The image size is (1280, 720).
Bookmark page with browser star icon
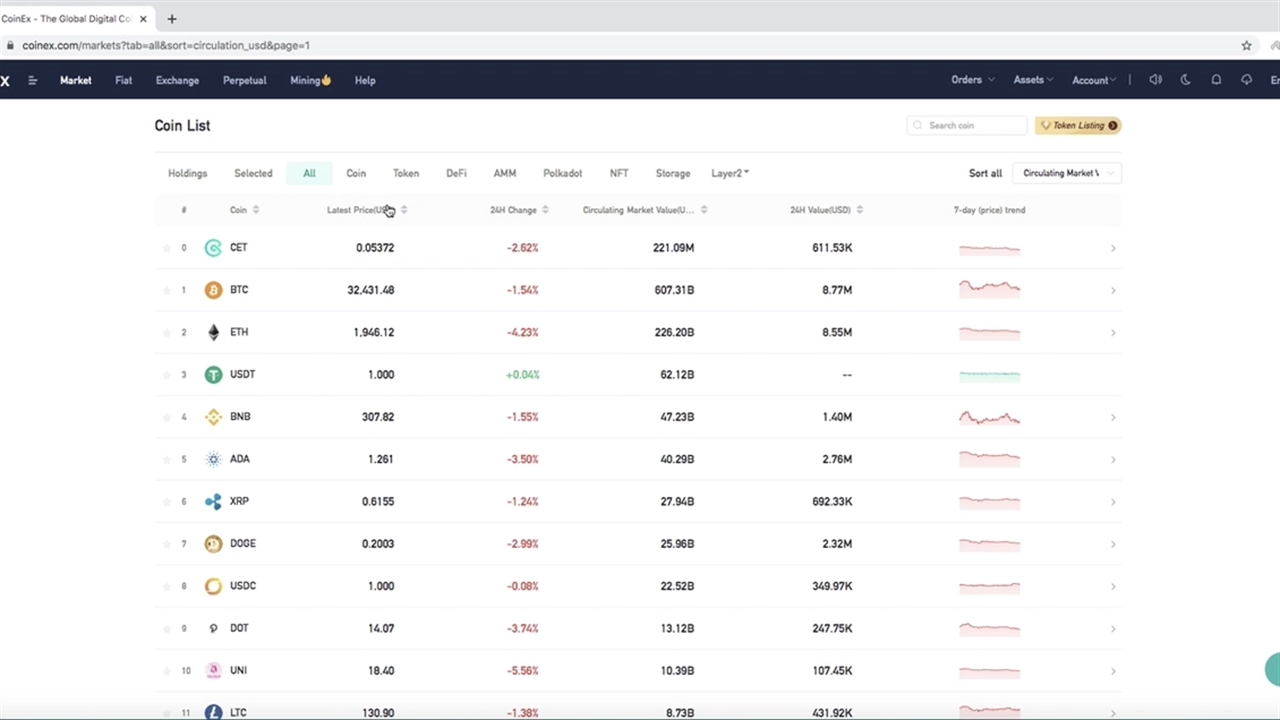1246,45
